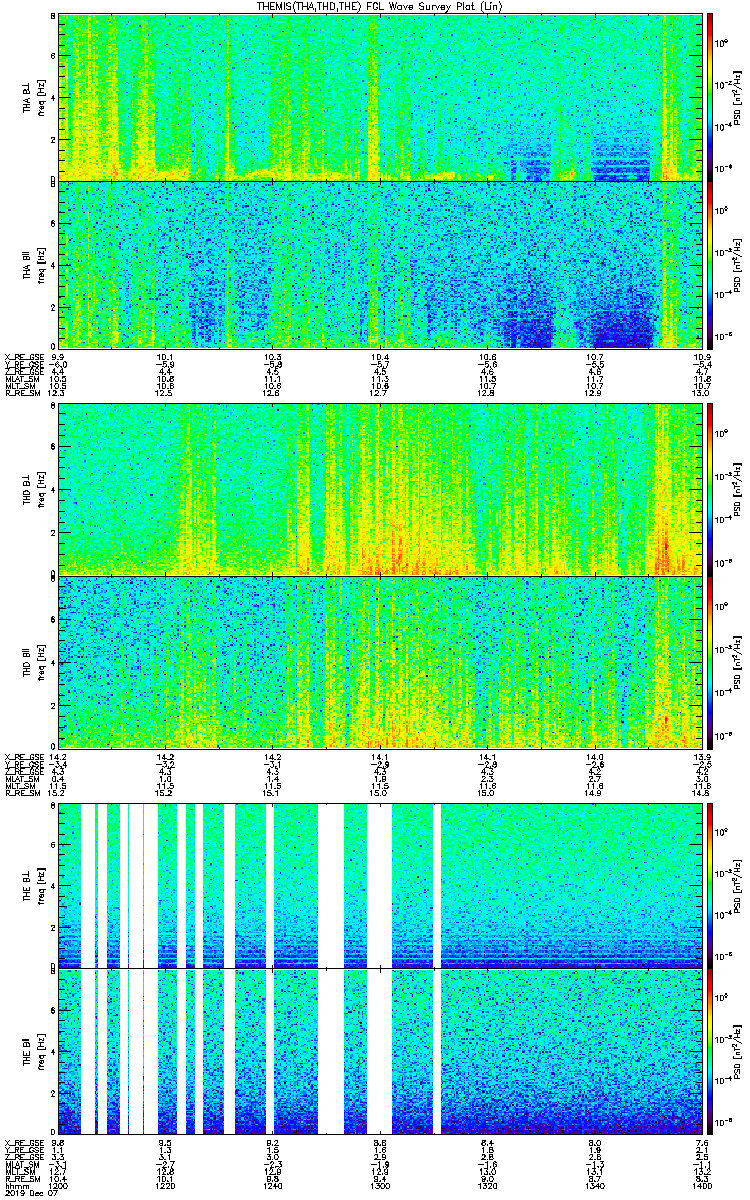750x1200 pixels.
Task: Click the FGL Wave Survey Plot title
Action: pos(378,6)
